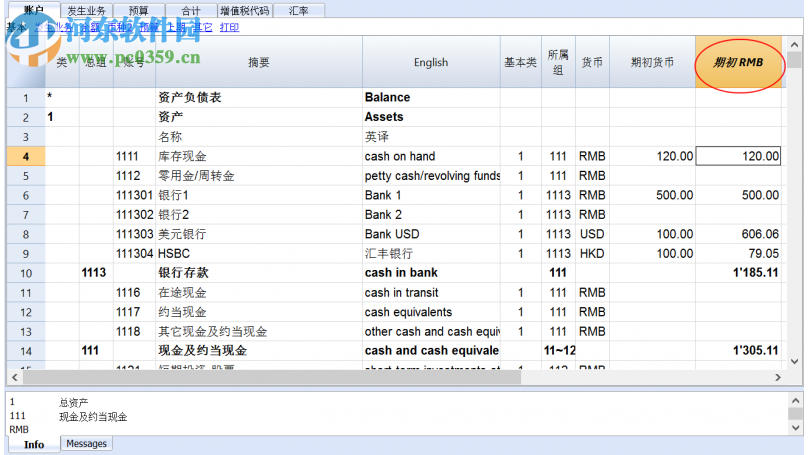Click the Assets cell
This screenshot has height=455, width=808.
431,117
